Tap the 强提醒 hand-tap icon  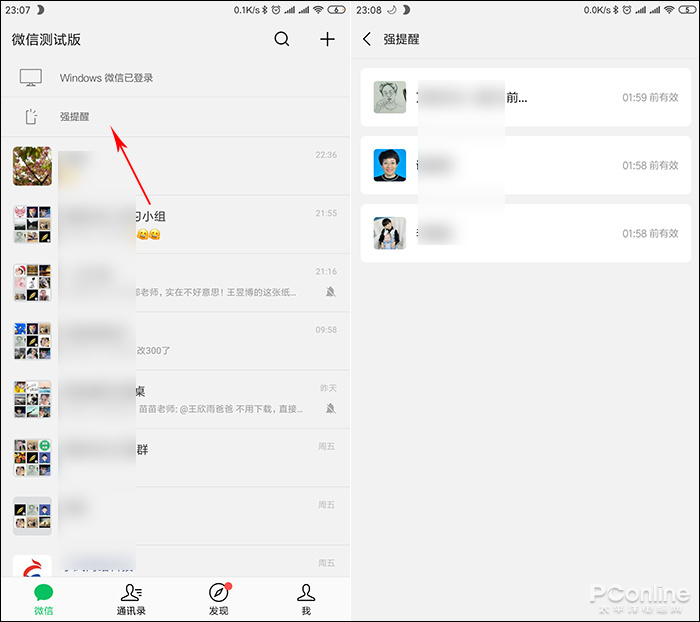(31, 117)
